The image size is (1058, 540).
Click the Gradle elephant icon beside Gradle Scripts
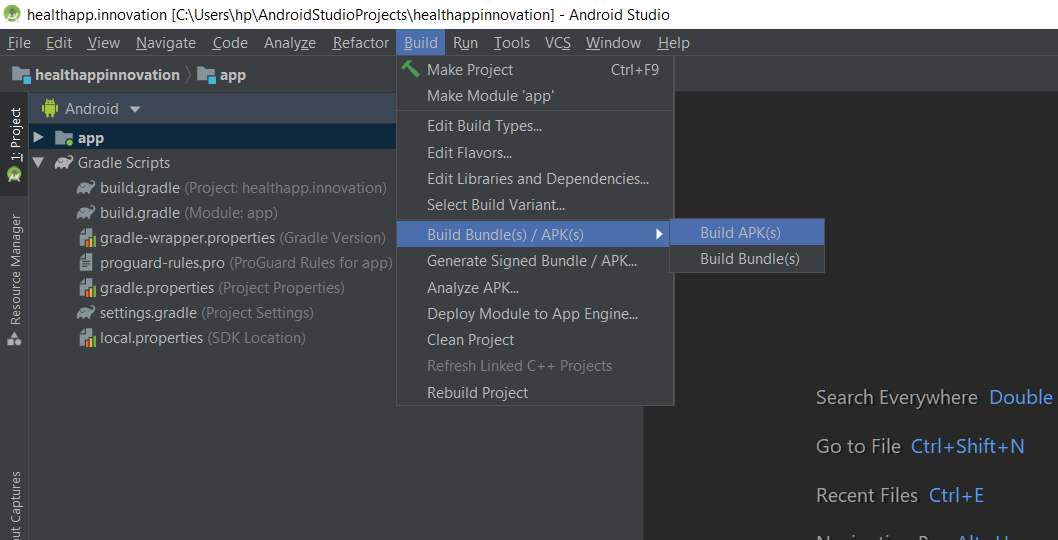pyautogui.click(x=64, y=163)
